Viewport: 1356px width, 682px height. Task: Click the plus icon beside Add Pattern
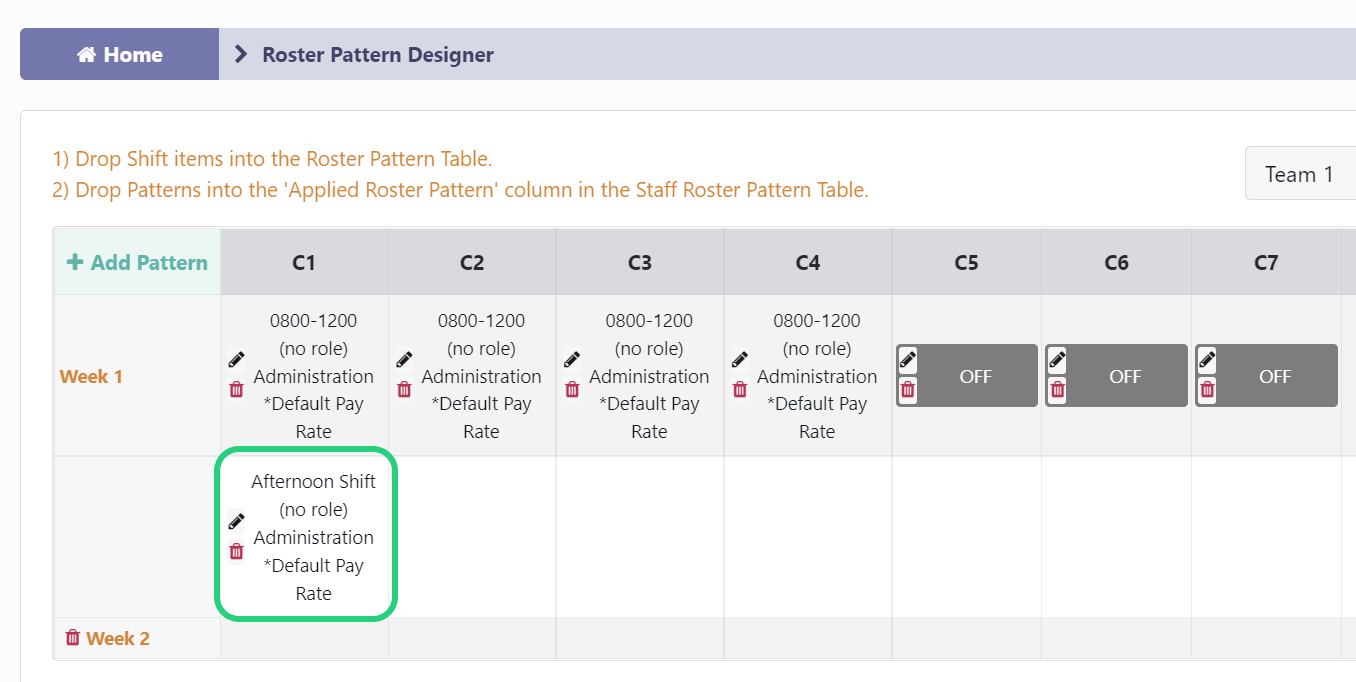75,262
